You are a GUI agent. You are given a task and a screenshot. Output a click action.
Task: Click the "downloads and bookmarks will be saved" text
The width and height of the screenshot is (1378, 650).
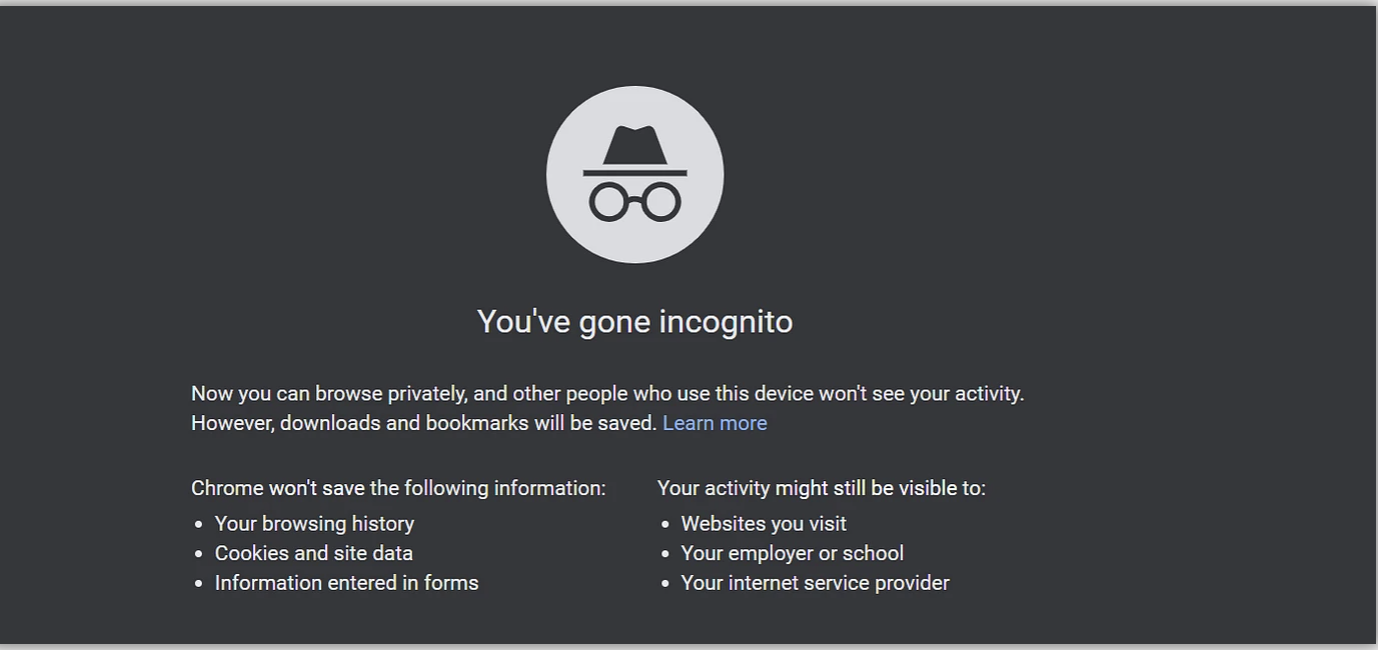468,423
